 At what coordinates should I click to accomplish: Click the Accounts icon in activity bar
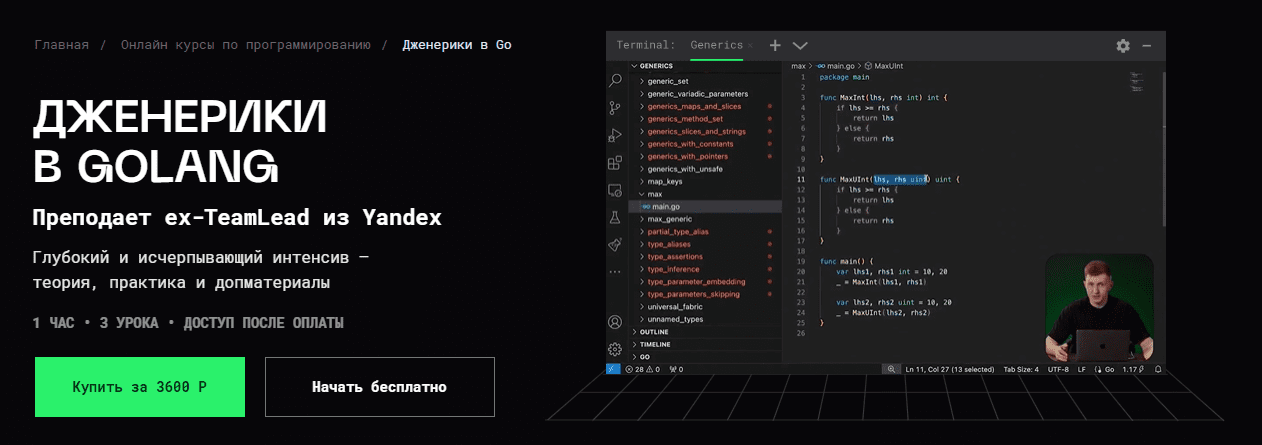615,322
